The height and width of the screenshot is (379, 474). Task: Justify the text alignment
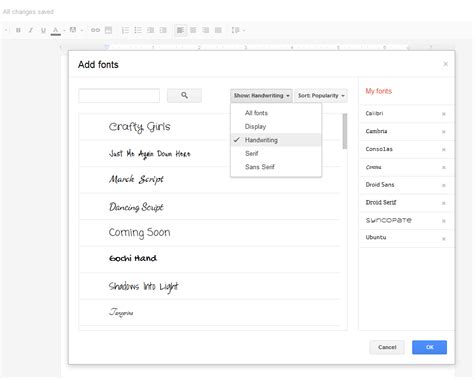coord(218,30)
